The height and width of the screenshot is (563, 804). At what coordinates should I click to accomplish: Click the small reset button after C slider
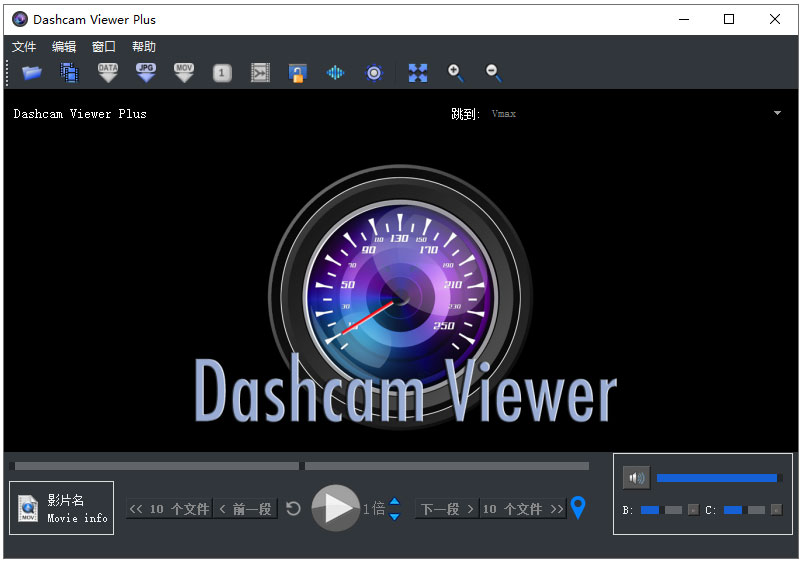(x=776, y=510)
